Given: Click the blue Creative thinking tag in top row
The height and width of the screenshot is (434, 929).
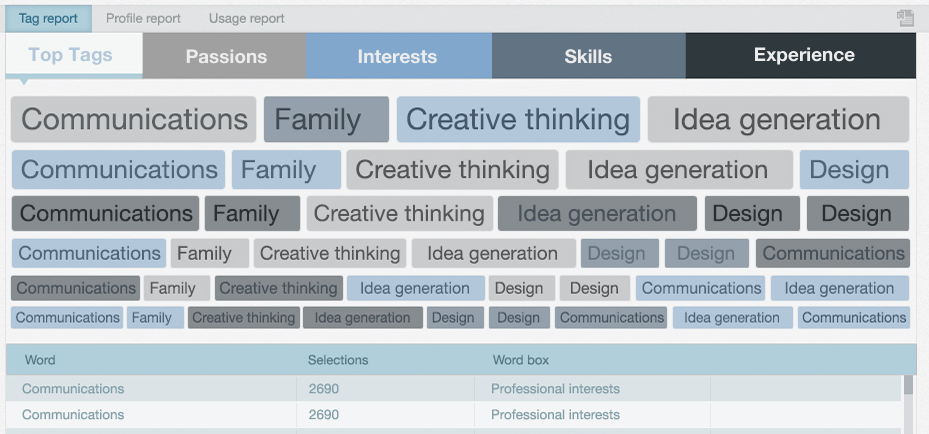Looking at the screenshot, I should coord(518,119).
